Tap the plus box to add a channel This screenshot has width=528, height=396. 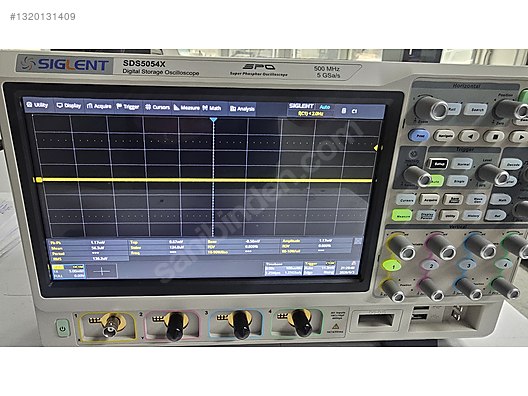click(101, 271)
